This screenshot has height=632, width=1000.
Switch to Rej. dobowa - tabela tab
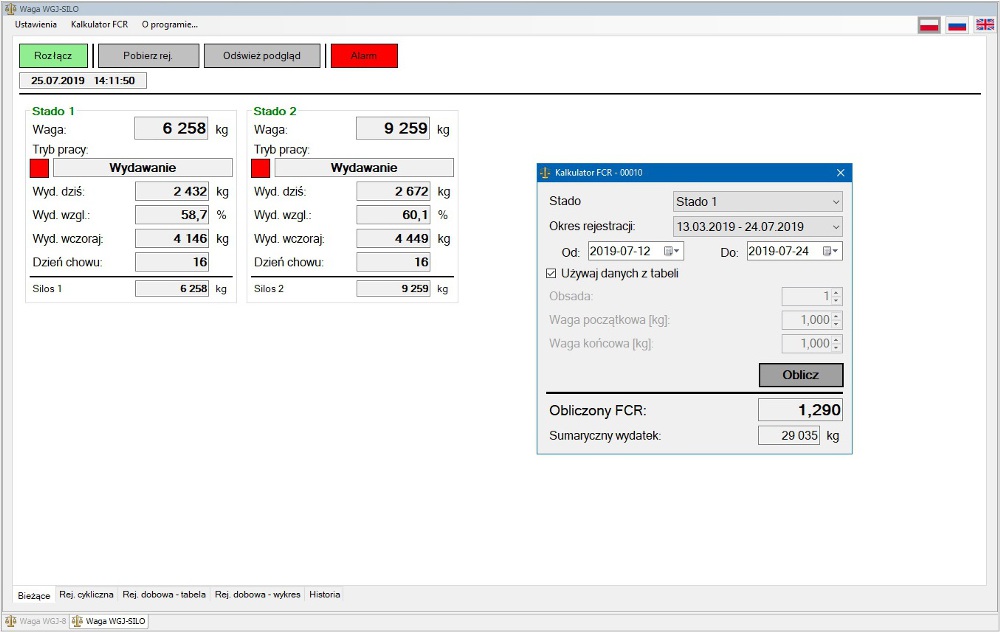coord(165,594)
